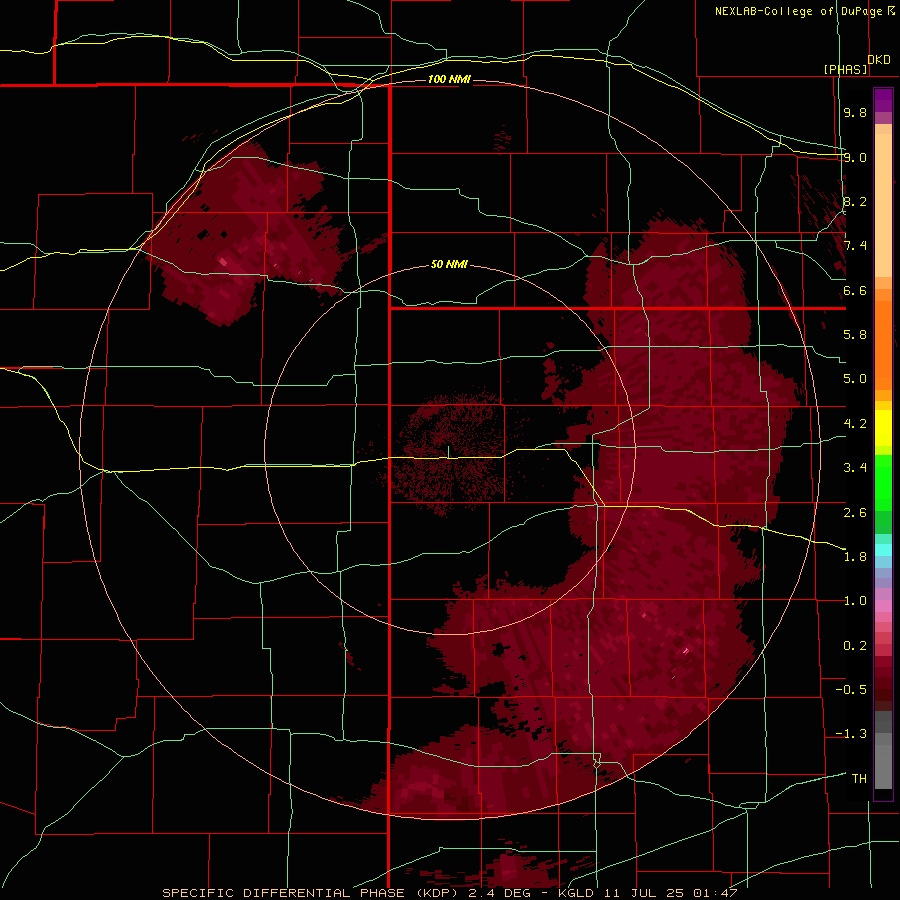Click the gray segment at color bar bottom

pos(883,750)
